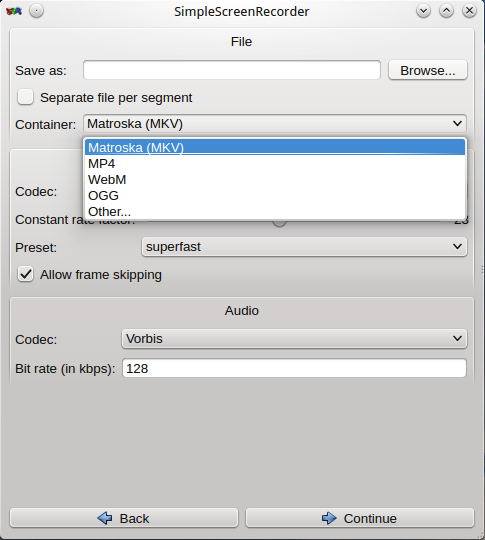This screenshot has width=485, height=540.
Task: Click the constant rate factor slider handle
Action: tap(279, 222)
